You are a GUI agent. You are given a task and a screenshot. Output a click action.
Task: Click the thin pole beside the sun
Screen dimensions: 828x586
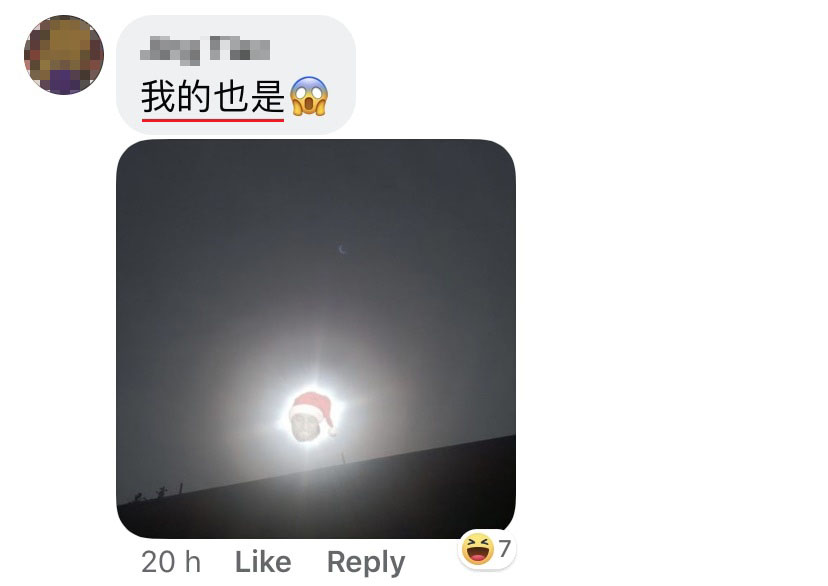pos(343,457)
